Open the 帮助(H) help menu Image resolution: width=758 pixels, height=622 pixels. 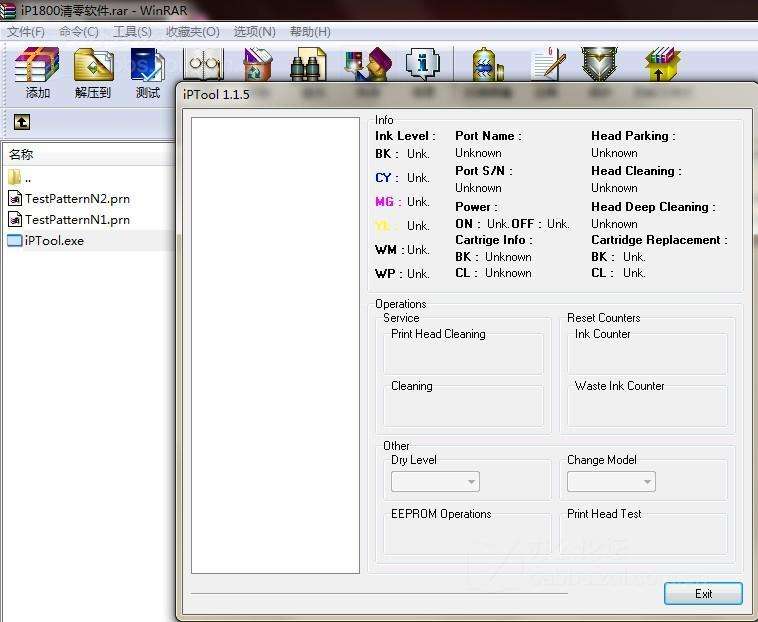point(310,32)
